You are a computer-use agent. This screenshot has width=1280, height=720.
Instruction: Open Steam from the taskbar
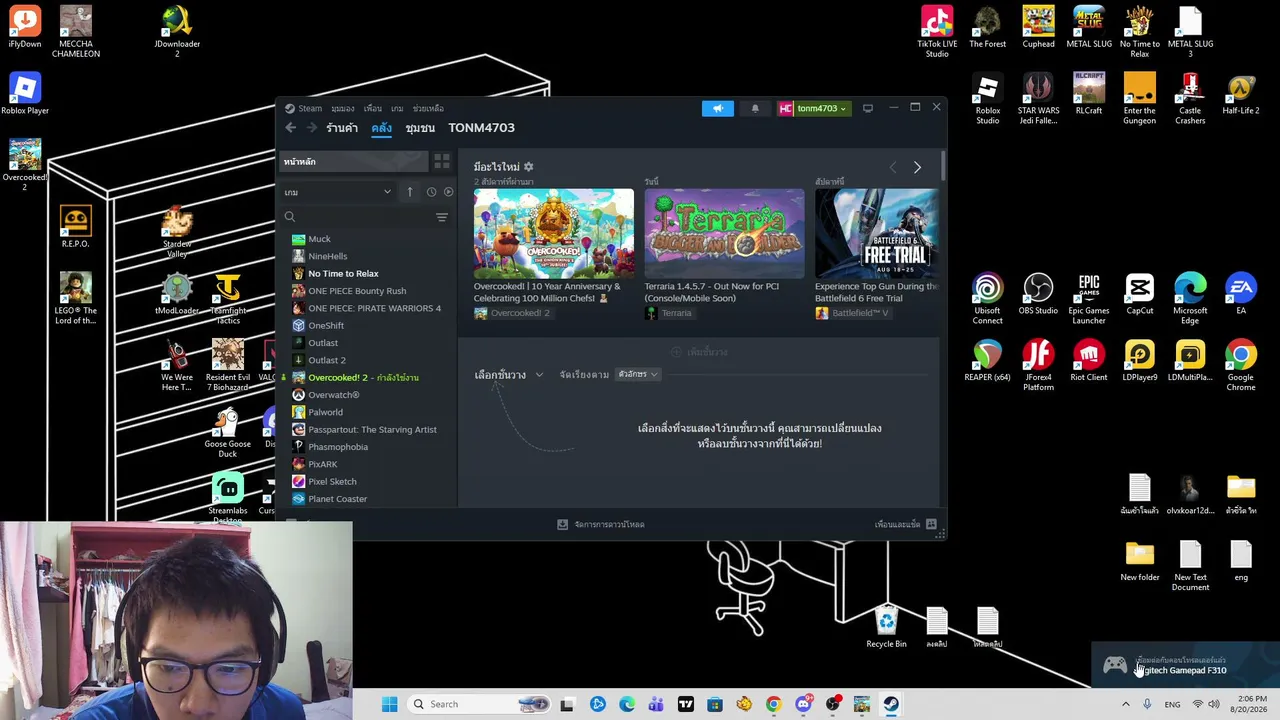point(891,704)
